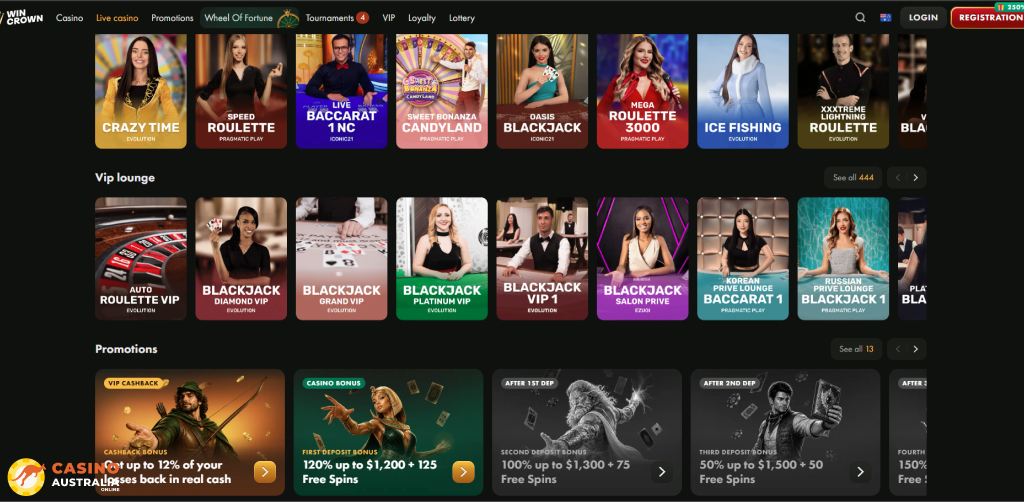Open the VIP Cashback promotion card

(190, 432)
